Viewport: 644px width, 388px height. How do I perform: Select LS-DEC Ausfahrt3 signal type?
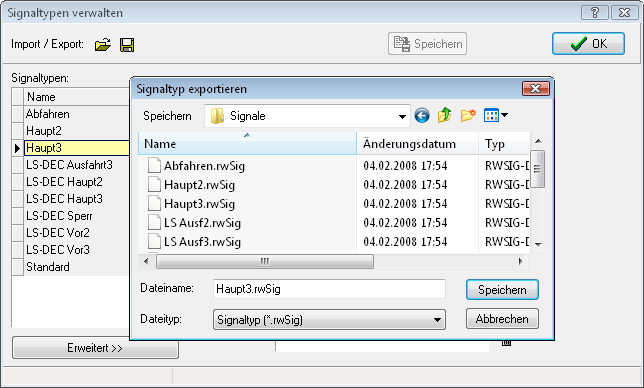point(77,165)
